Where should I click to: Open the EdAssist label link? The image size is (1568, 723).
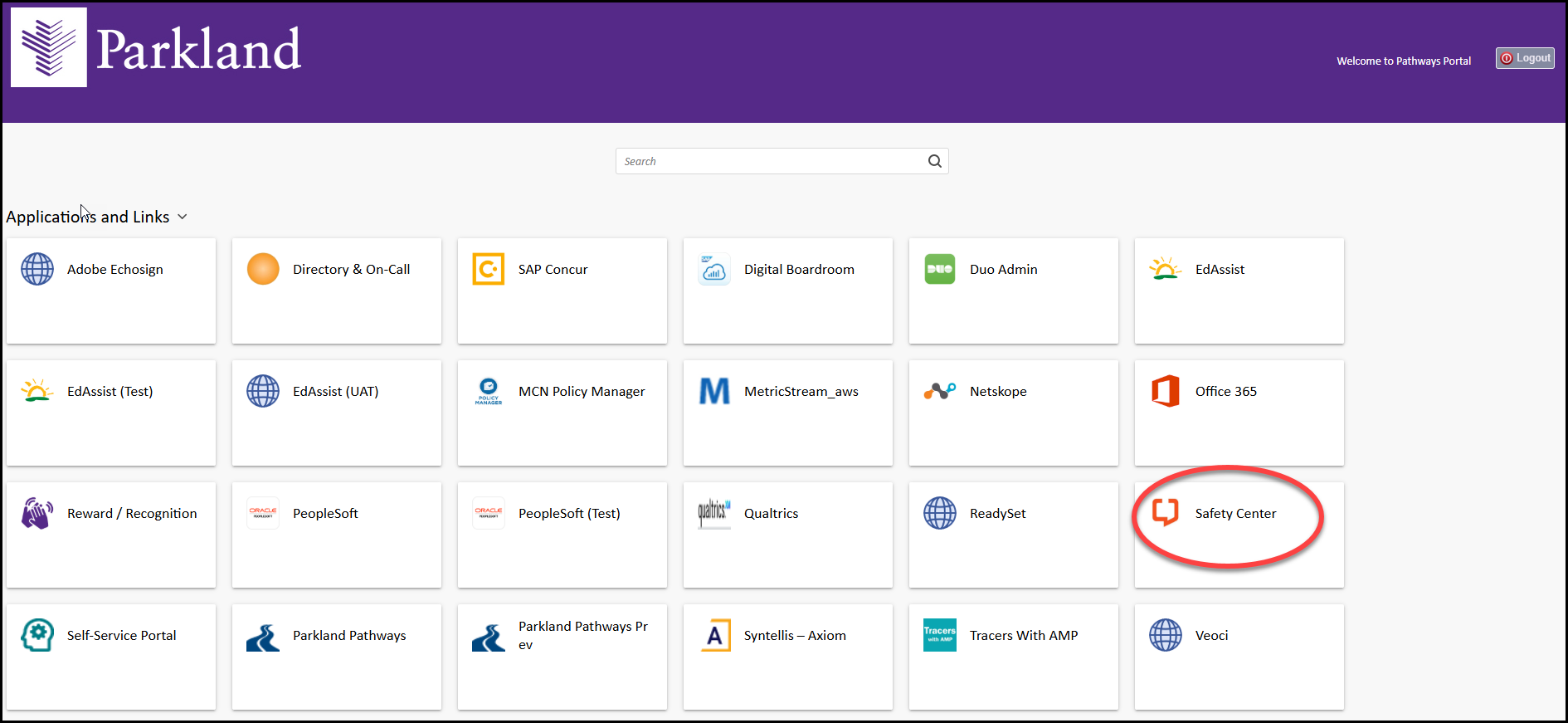tap(1220, 269)
